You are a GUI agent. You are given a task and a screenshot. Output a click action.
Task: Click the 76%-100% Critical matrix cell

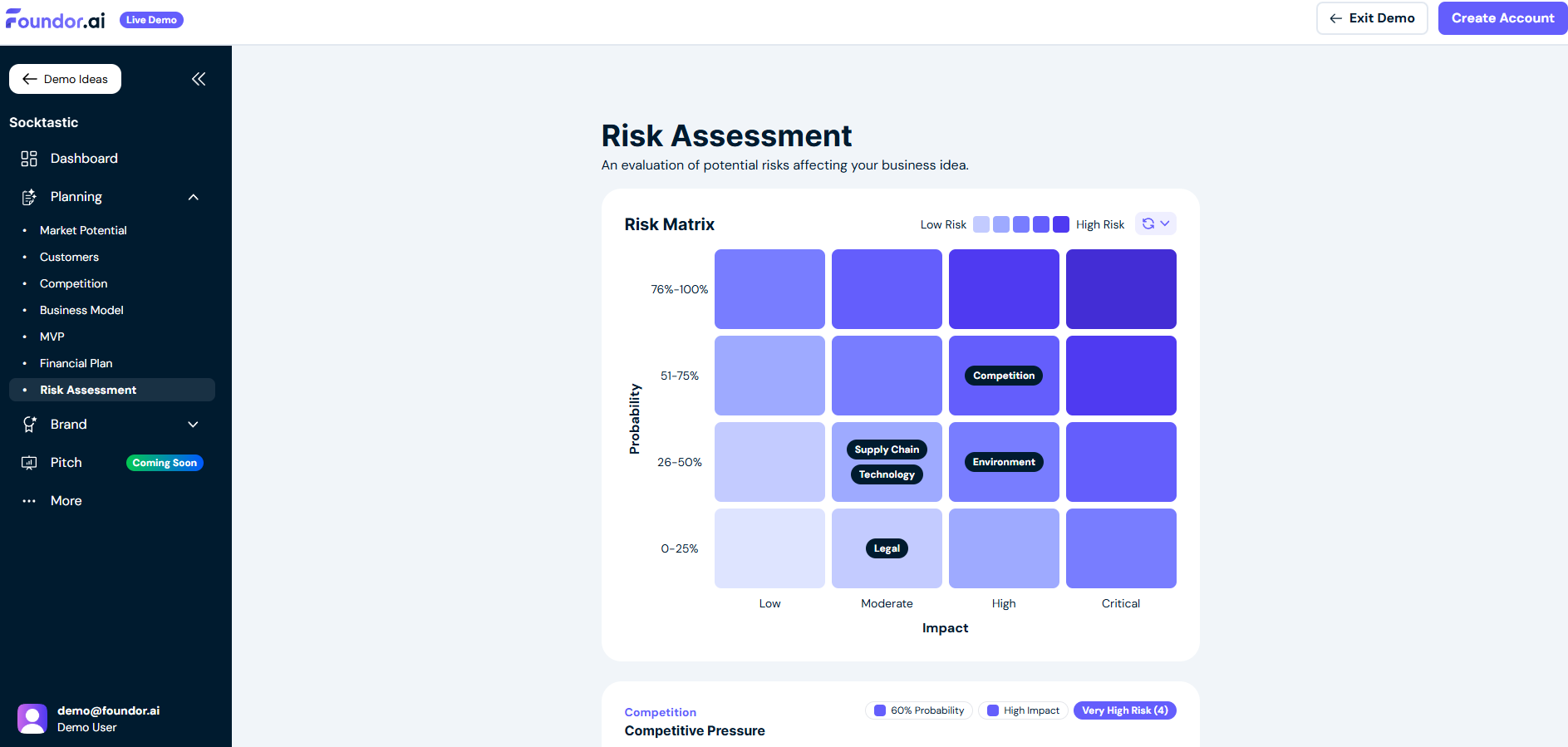point(1121,289)
